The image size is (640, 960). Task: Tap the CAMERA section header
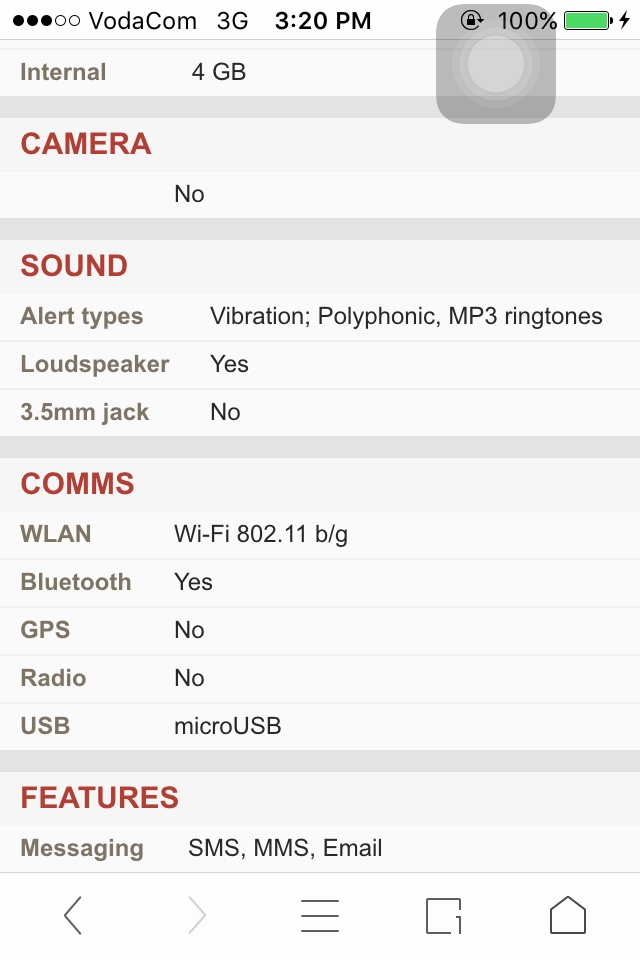tap(86, 144)
